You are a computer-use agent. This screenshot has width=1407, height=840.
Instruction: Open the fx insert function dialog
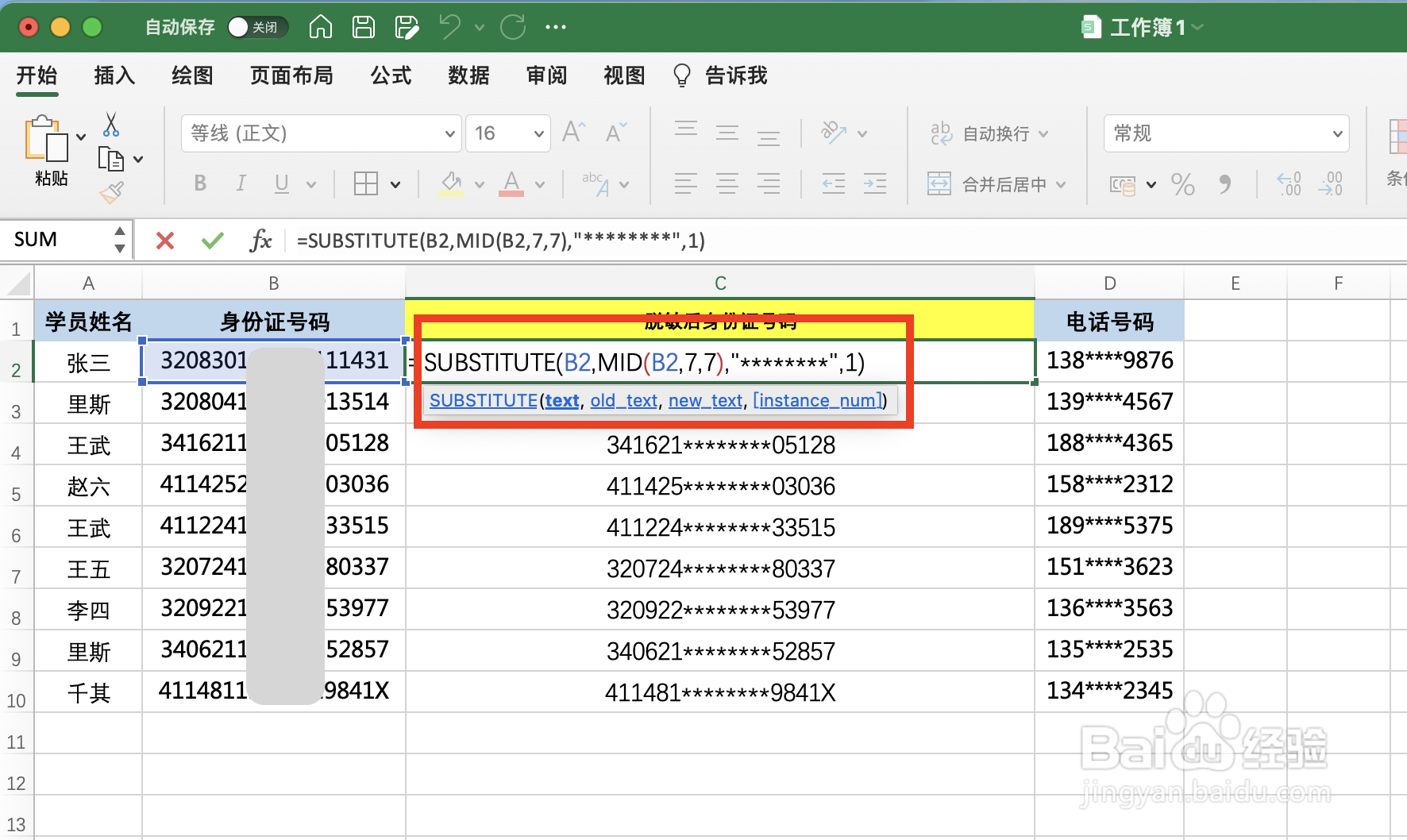(x=260, y=241)
